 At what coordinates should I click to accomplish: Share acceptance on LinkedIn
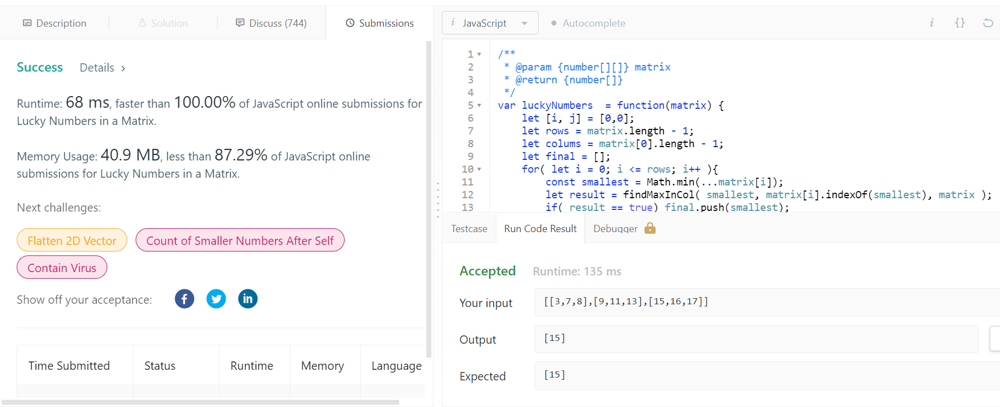click(247, 299)
